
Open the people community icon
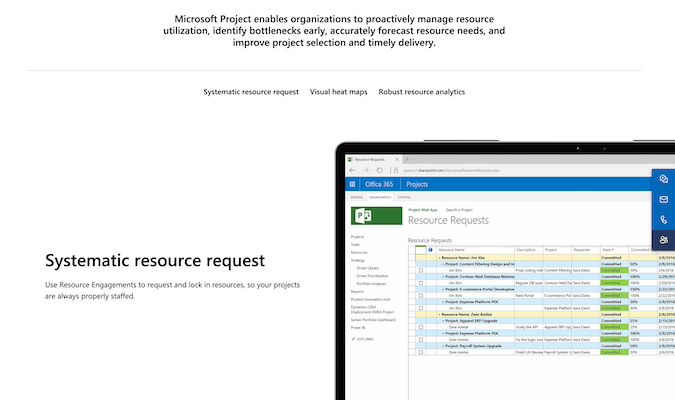(x=663, y=240)
